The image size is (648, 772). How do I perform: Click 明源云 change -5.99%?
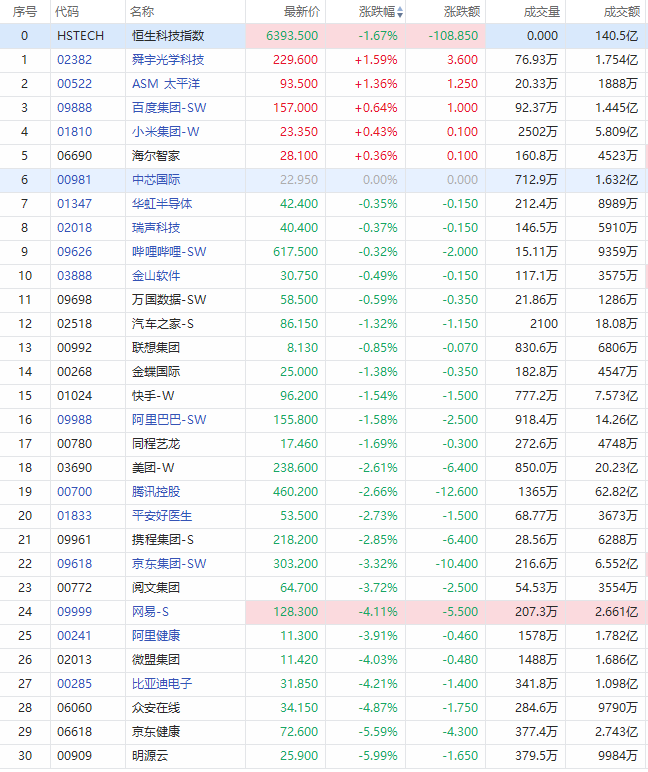[378, 756]
